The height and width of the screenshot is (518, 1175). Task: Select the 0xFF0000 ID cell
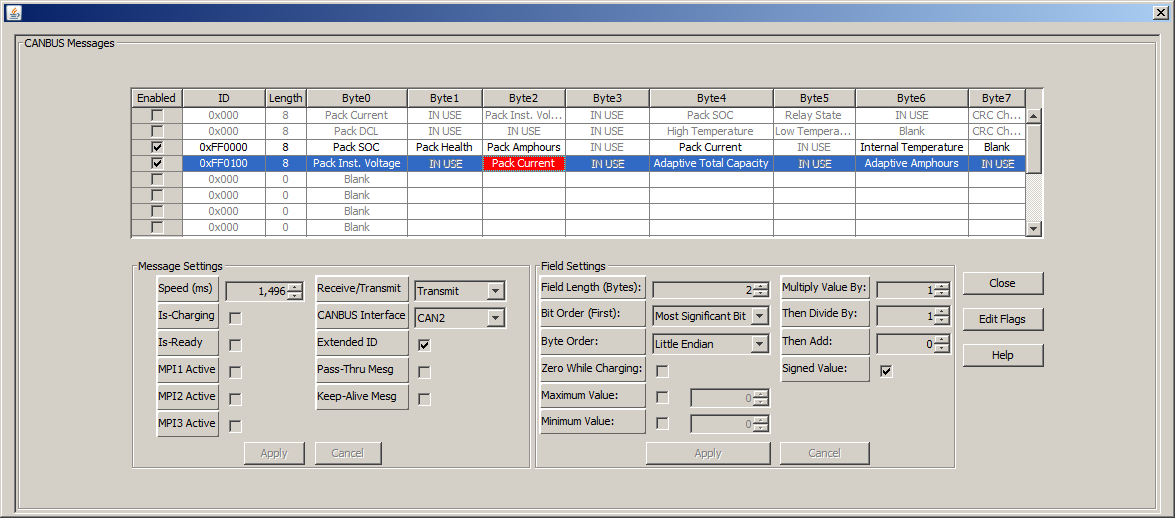click(x=223, y=148)
